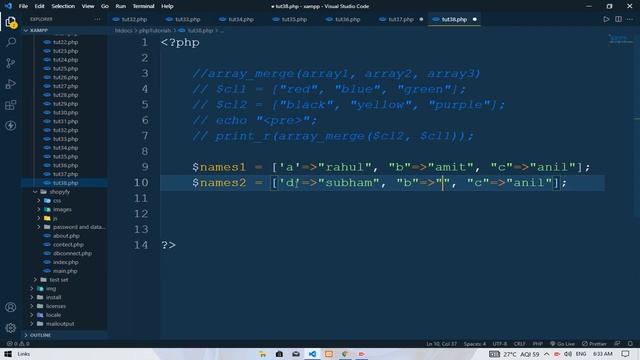Click the notifications bell in status bar

630,344
